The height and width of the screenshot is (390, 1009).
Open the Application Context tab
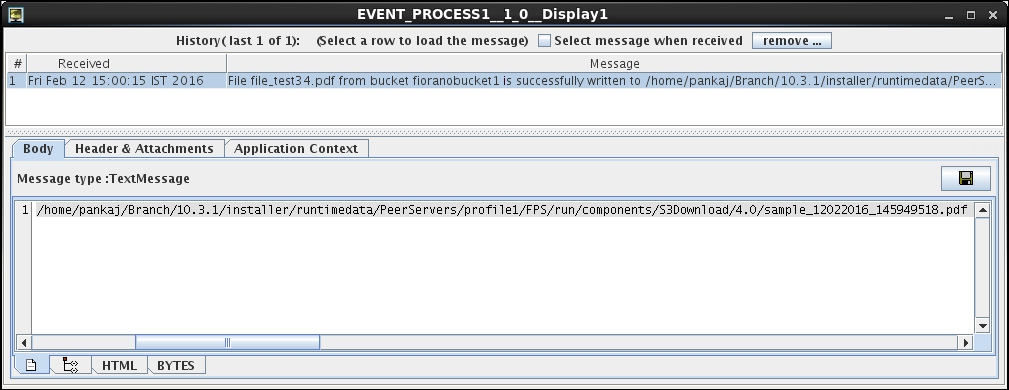[296, 149]
